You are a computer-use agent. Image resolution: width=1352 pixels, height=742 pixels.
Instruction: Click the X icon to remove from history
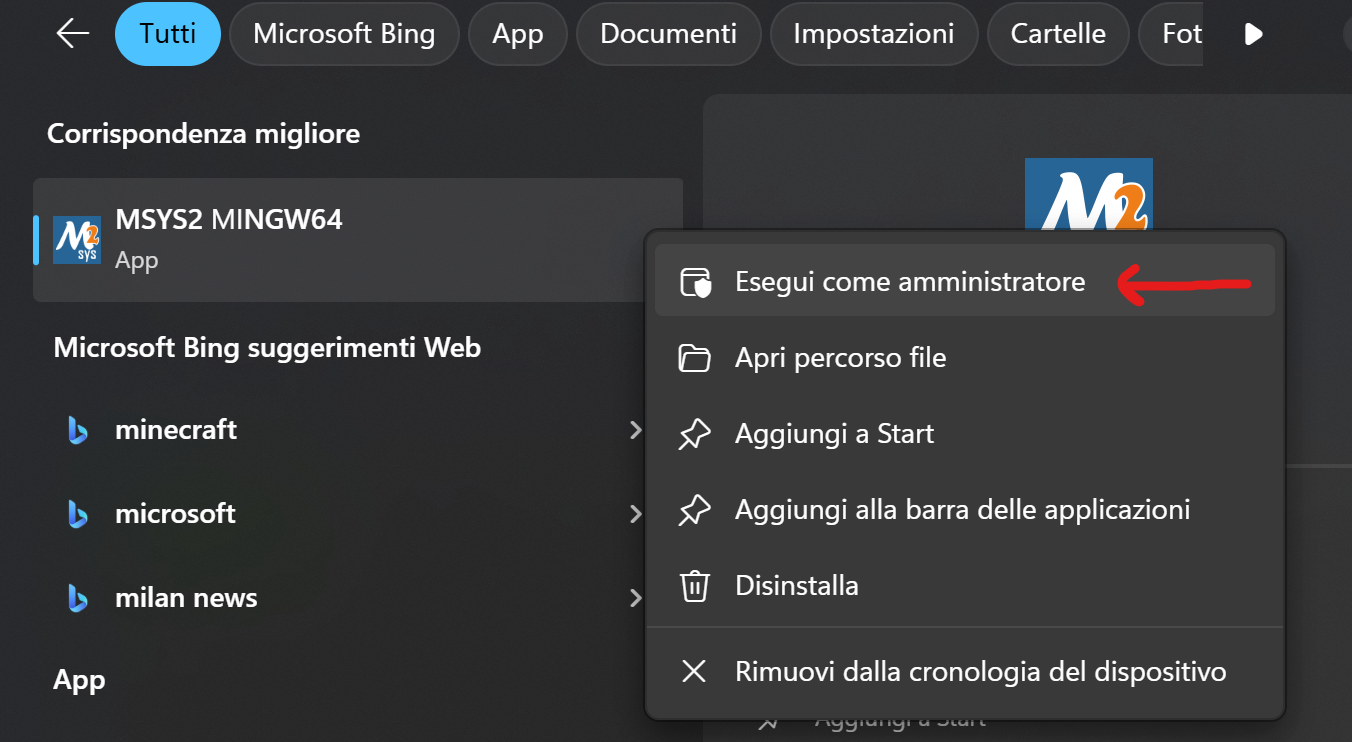click(x=694, y=671)
